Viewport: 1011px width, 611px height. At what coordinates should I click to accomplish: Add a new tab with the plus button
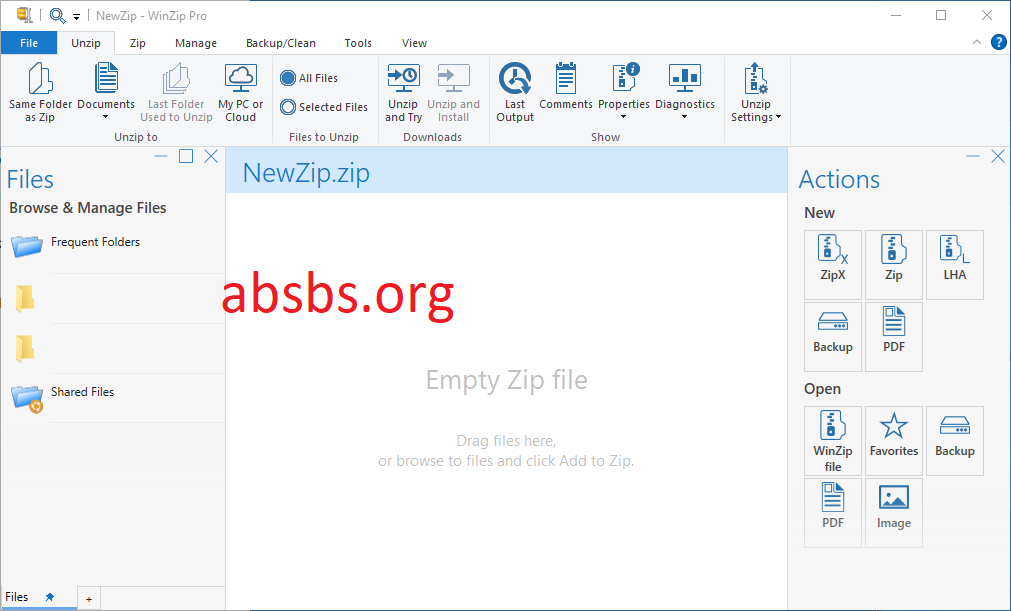(x=88, y=597)
